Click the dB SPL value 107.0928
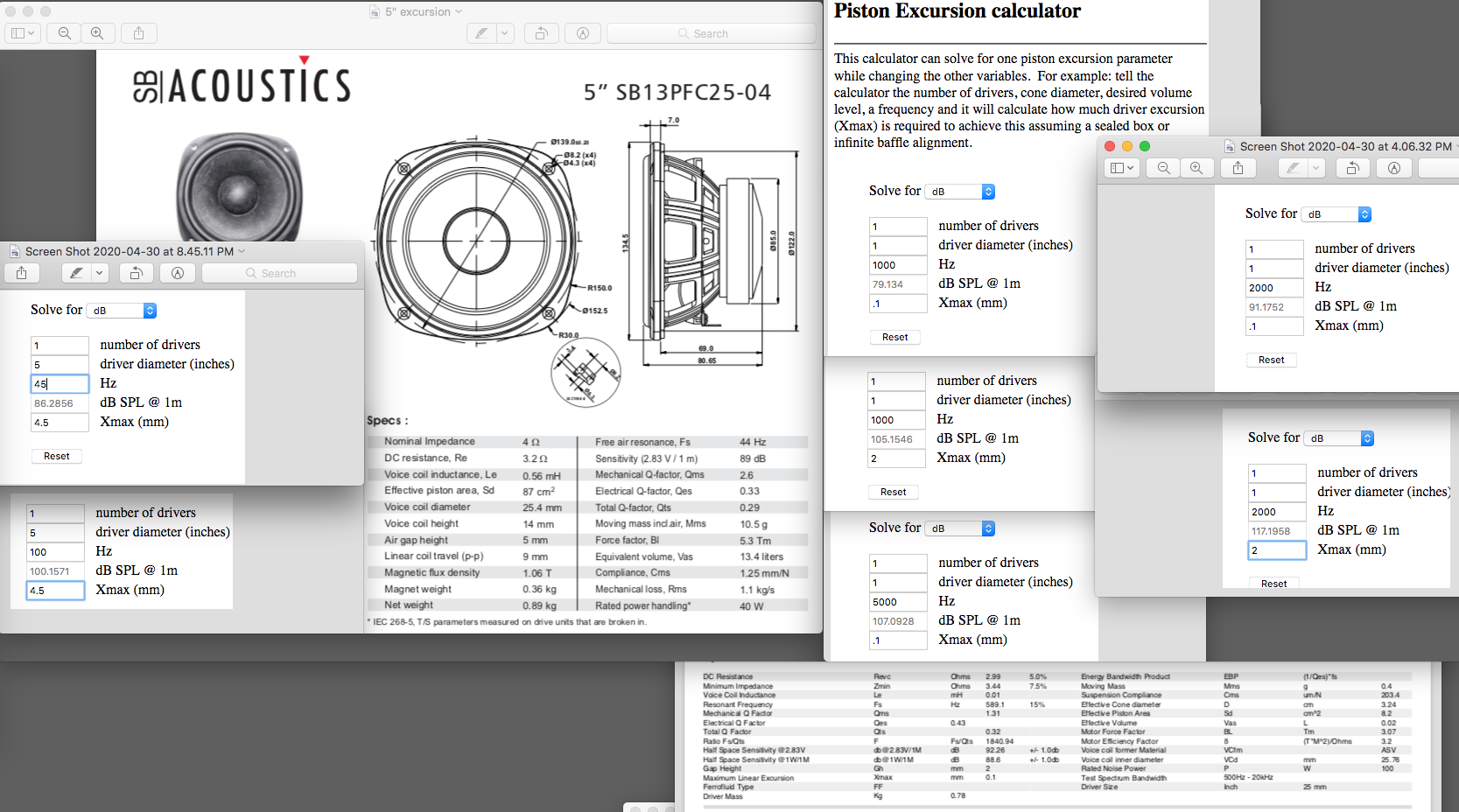1459x812 pixels. [x=898, y=621]
